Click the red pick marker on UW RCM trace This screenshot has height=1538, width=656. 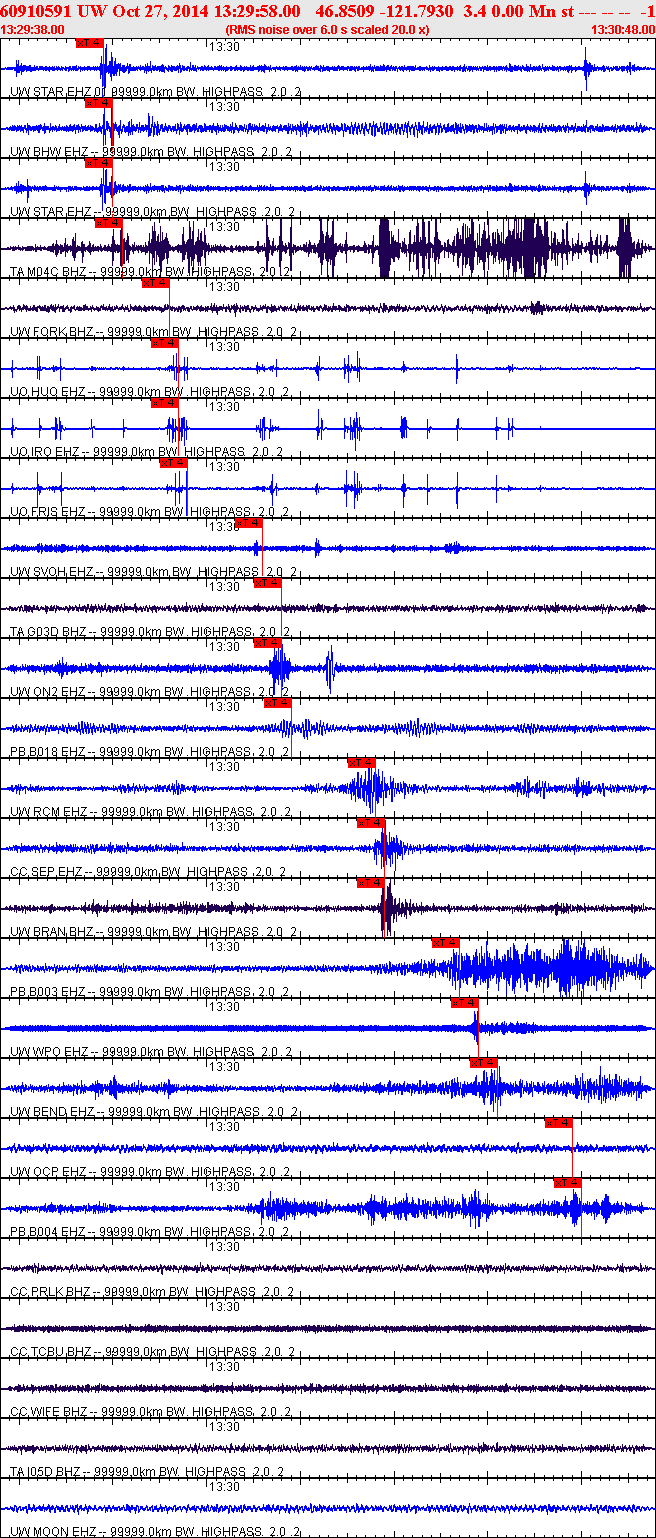click(x=361, y=763)
